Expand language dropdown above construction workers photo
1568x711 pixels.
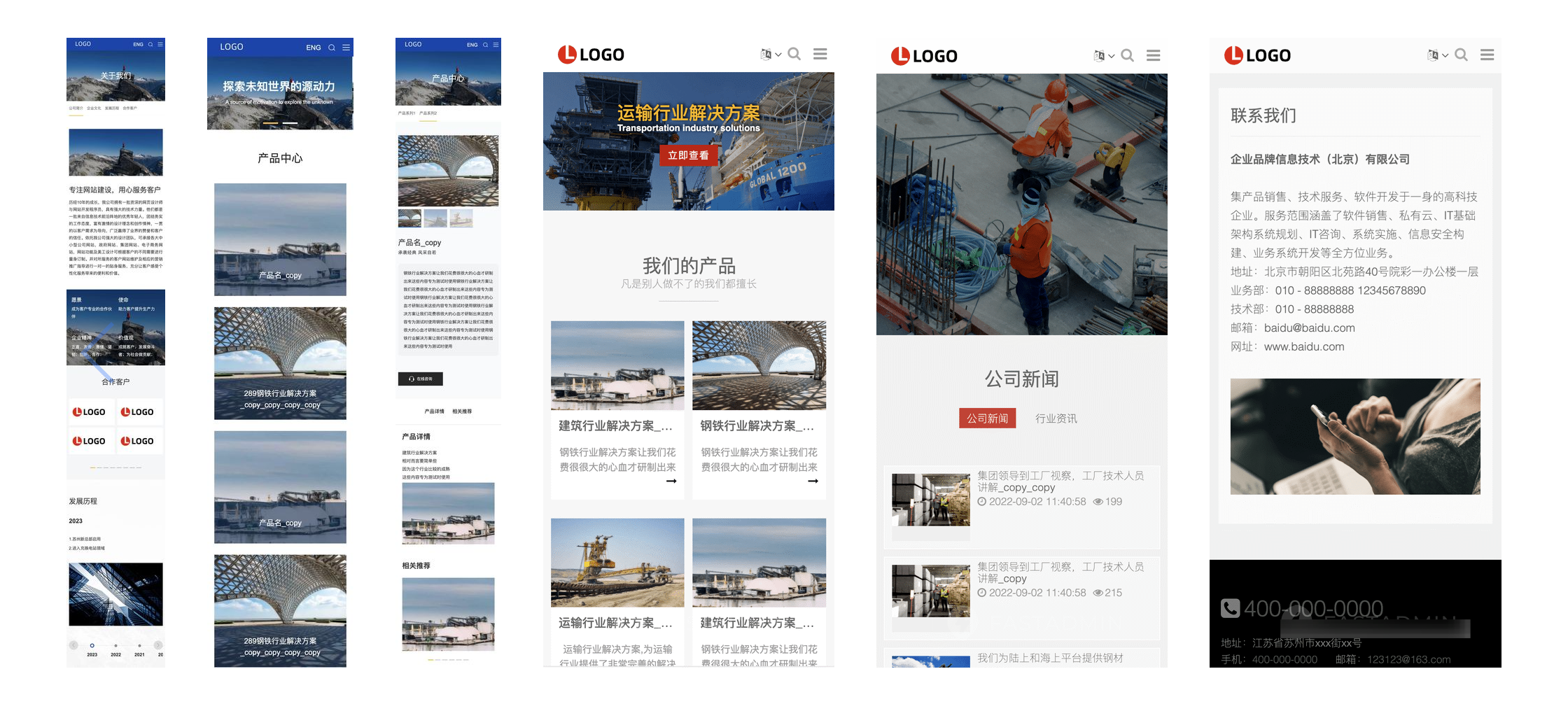click(x=1103, y=56)
